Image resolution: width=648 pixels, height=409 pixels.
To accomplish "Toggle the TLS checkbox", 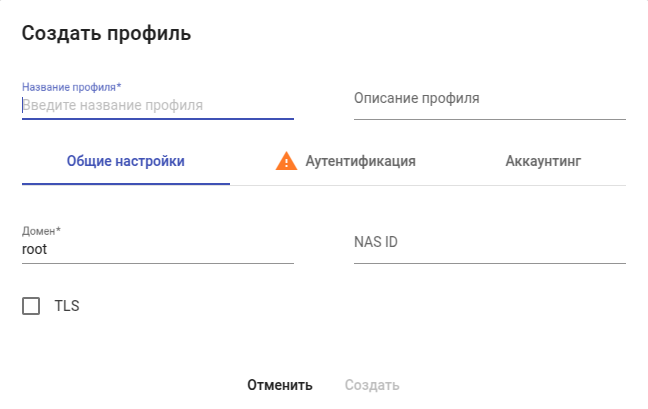I will [31, 306].
